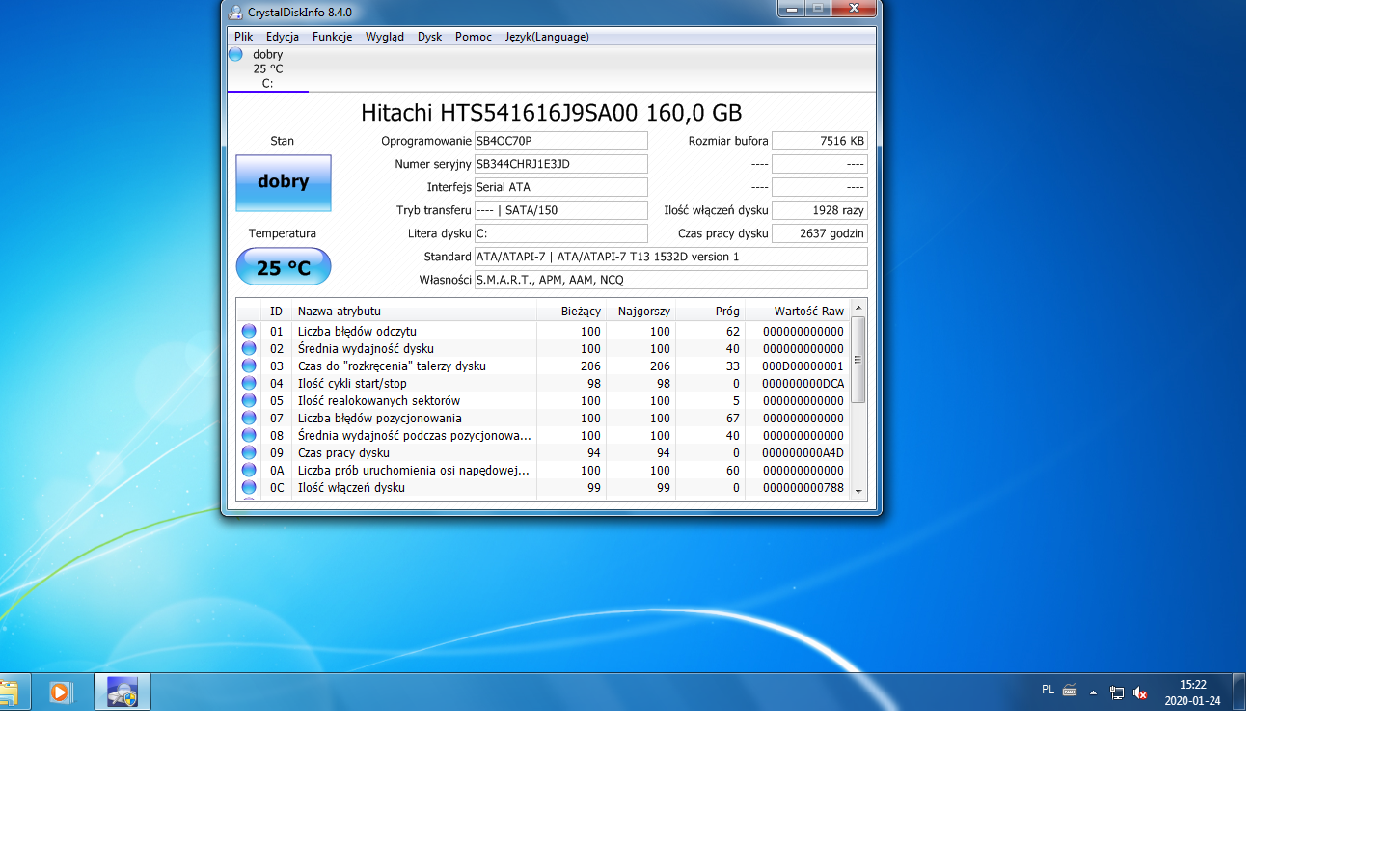The width and height of the screenshot is (1389, 868).
Task: Open the Wygląd menu
Action: coord(385,37)
